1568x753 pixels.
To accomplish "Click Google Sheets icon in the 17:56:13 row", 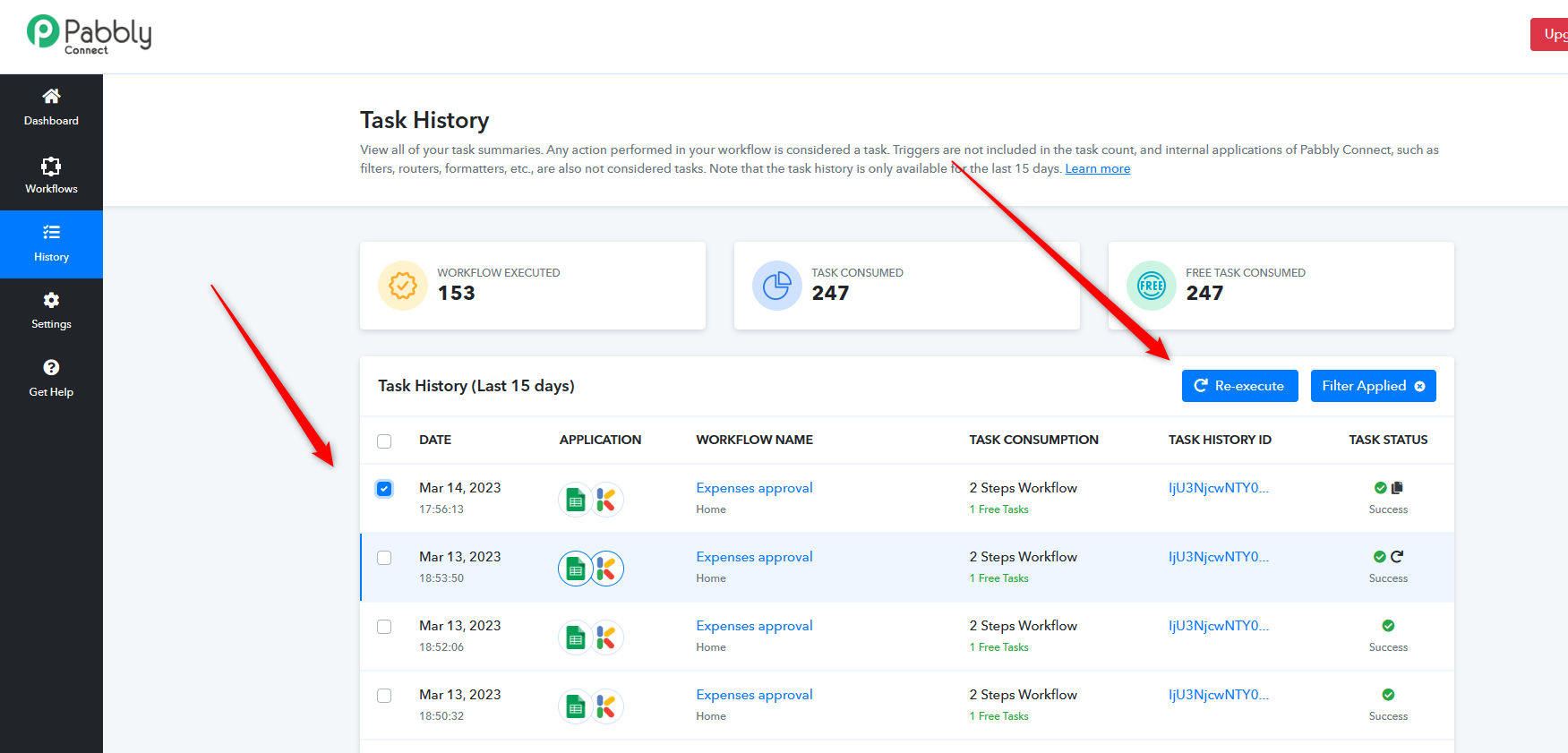I will click(576, 500).
